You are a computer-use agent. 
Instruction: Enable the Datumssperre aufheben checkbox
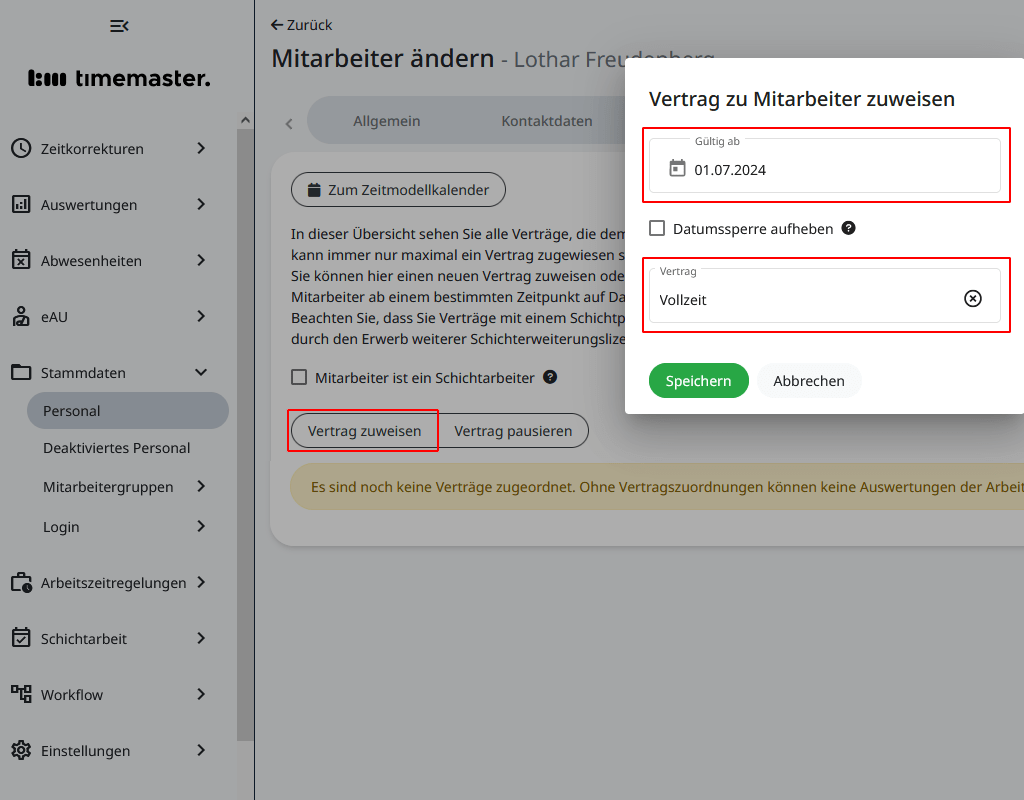(x=657, y=228)
